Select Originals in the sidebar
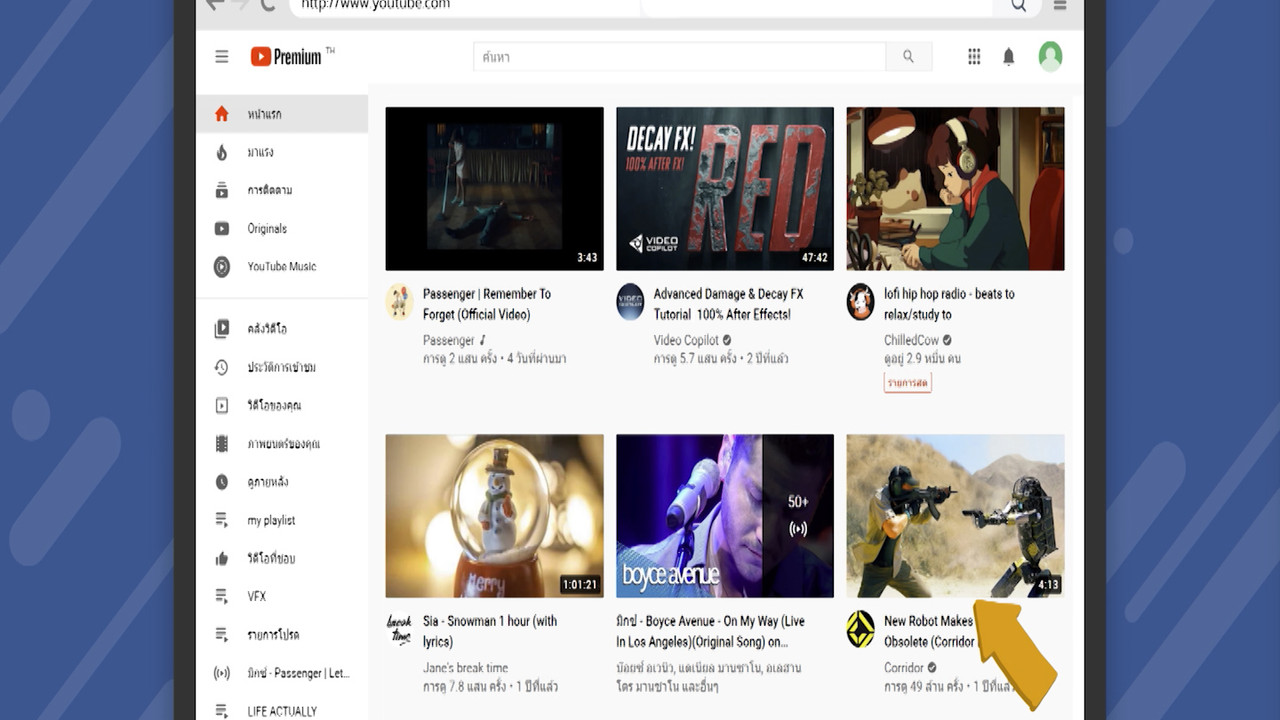Viewport: 1280px width, 720px height. [267, 228]
